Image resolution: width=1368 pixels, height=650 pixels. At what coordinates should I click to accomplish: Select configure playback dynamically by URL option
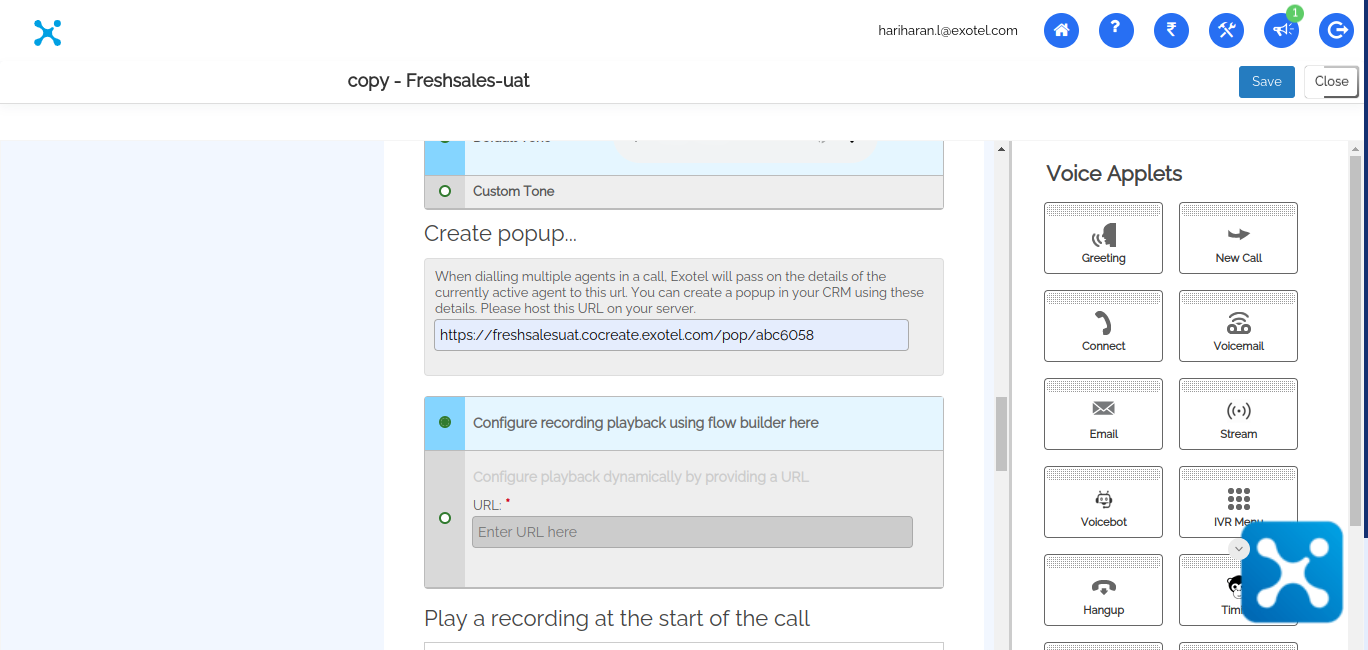445,518
